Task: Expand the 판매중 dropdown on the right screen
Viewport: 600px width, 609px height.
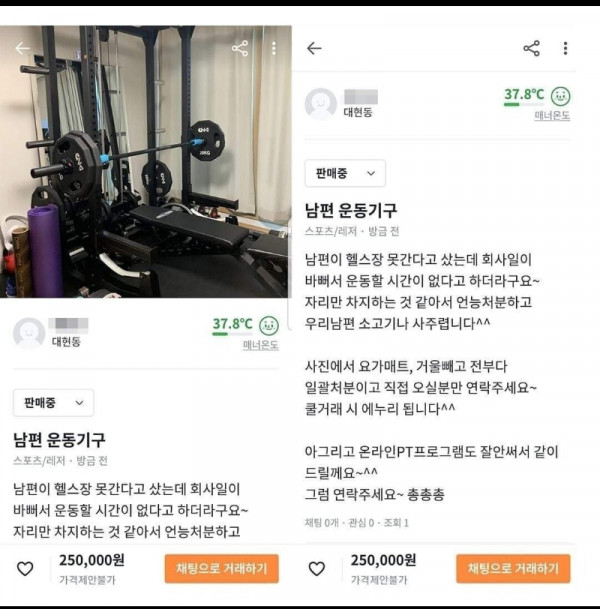Action: point(345,173)
